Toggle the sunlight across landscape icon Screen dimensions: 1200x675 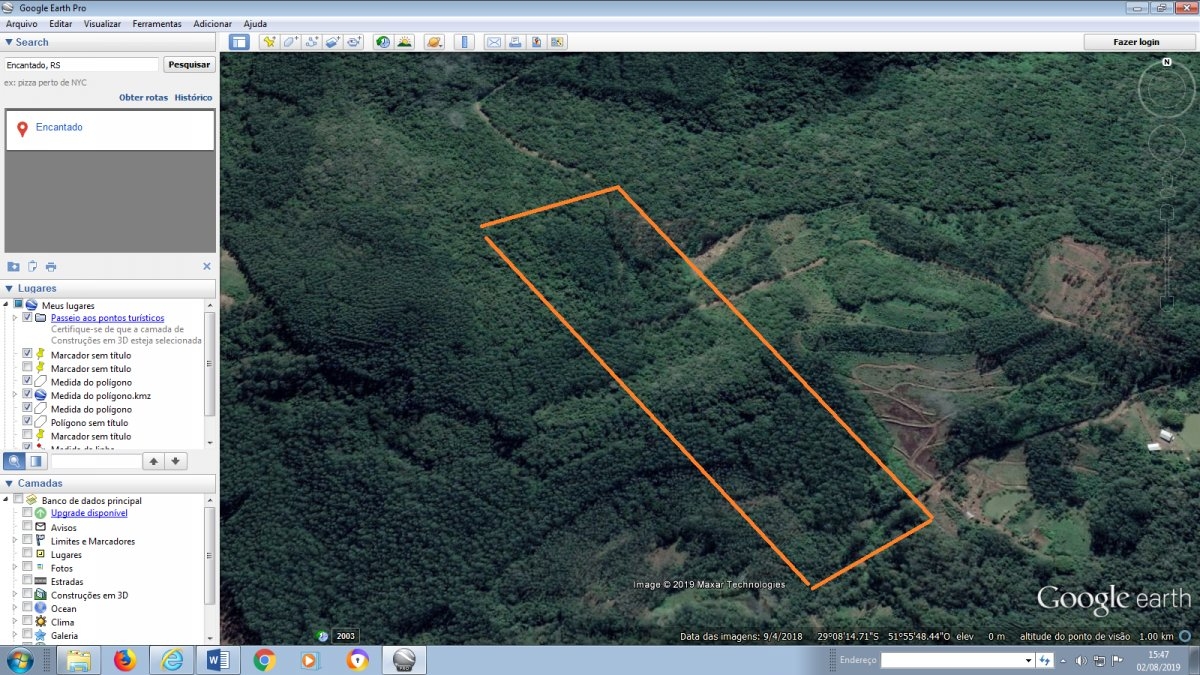click(404, 42)
